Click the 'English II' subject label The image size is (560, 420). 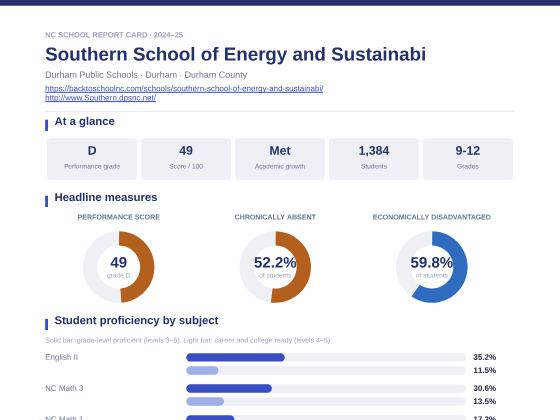[x=61, y=357]
